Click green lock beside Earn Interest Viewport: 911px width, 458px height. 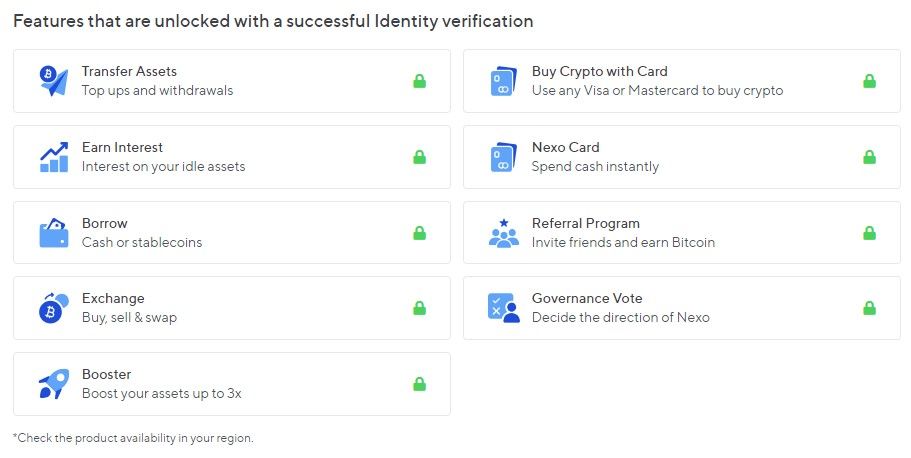click(419, 157)
